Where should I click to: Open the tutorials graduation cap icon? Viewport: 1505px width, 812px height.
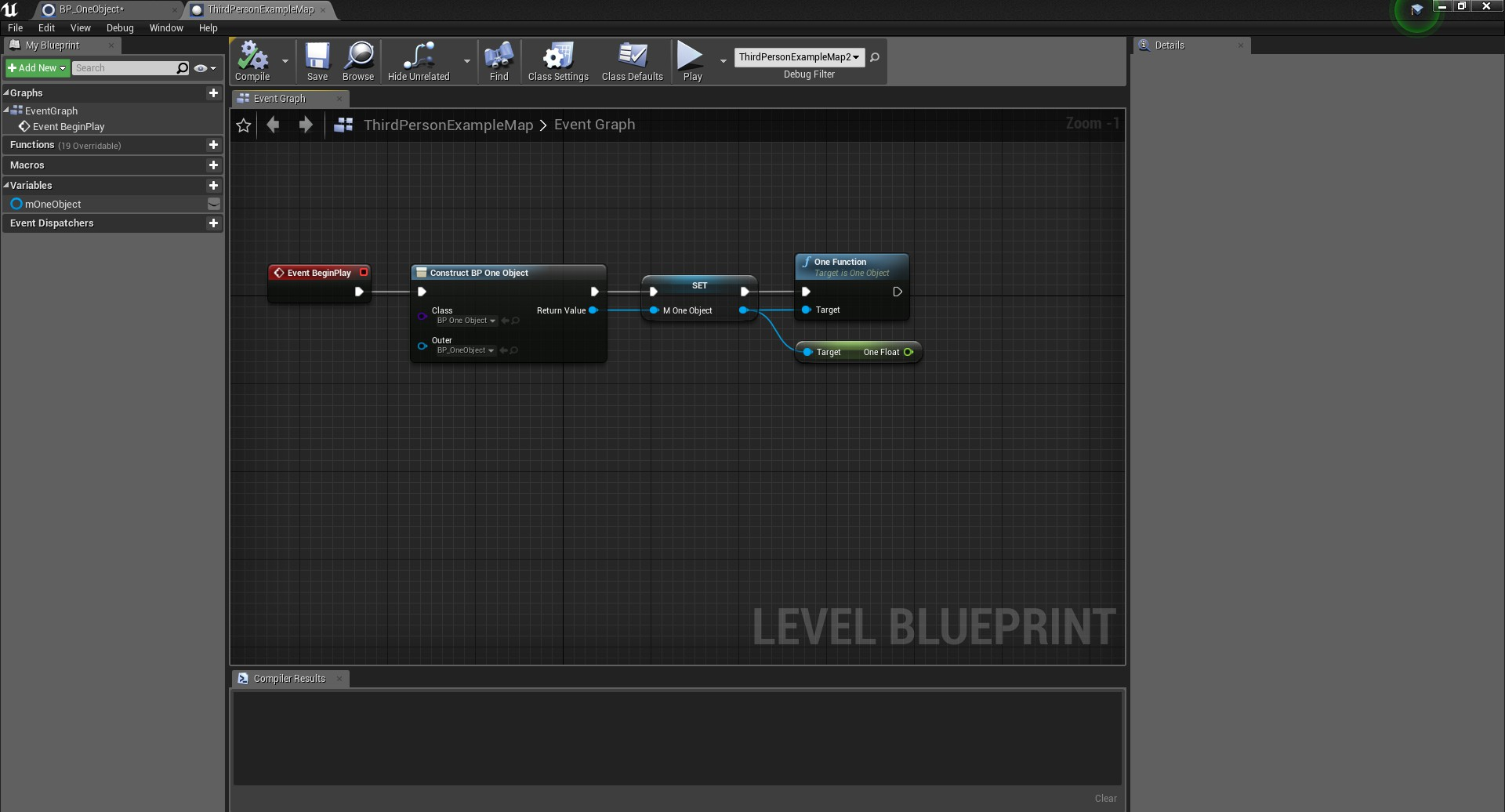[1416, 11]
